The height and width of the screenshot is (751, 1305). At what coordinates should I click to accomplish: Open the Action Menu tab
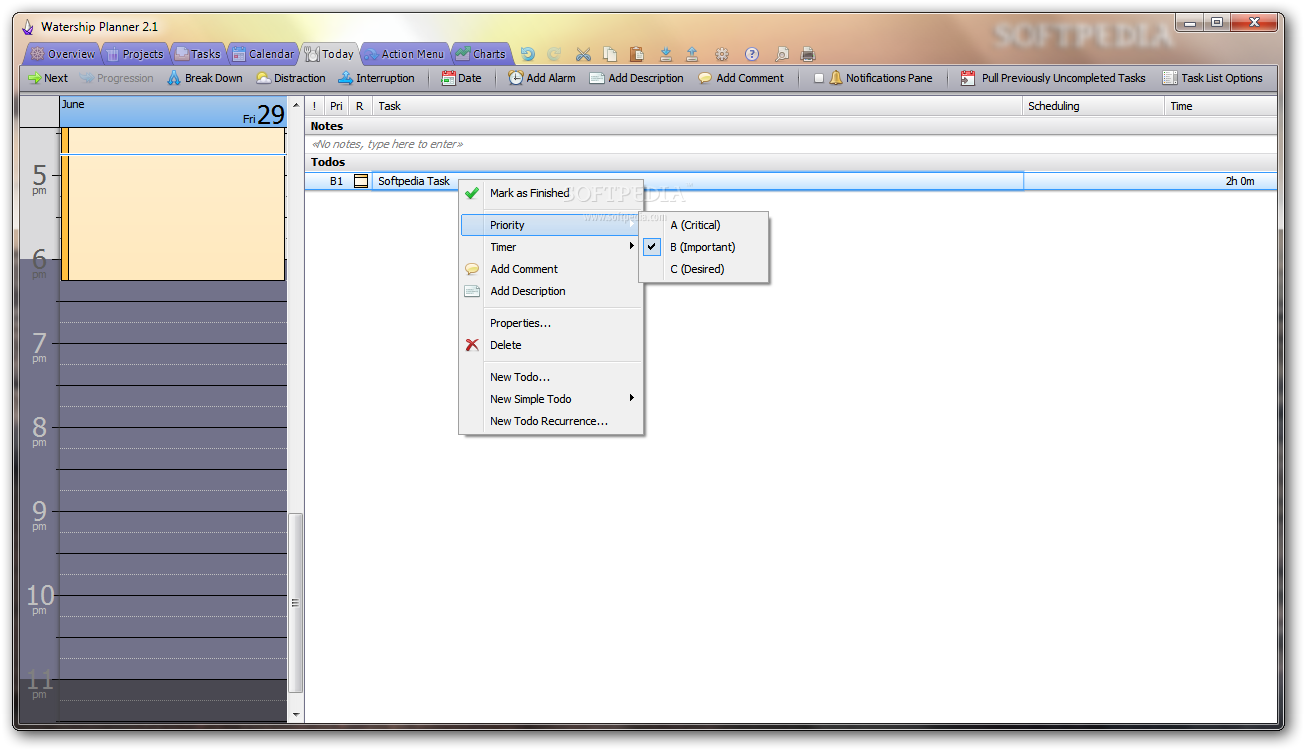404,54
